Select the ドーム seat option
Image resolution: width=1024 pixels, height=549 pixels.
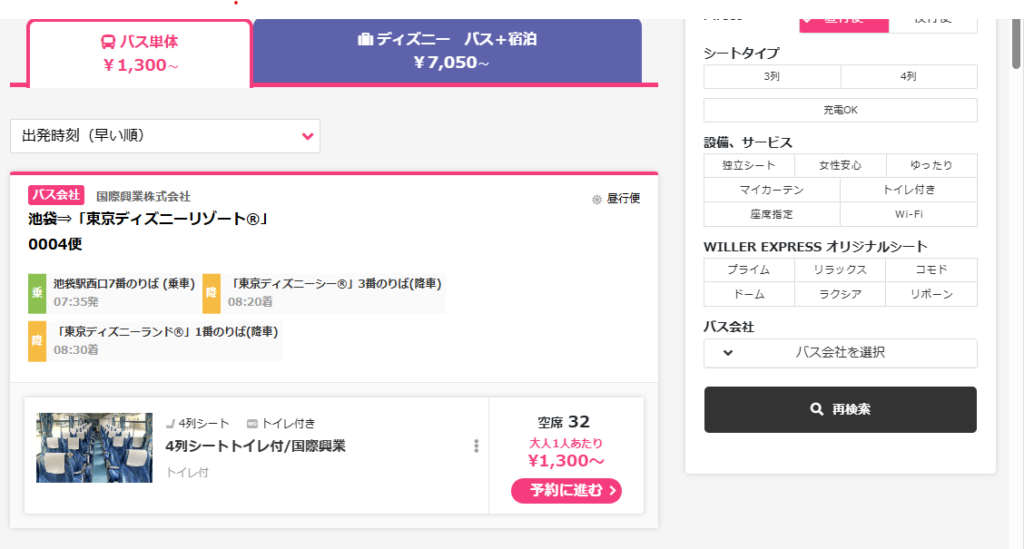tap(749, 294)
